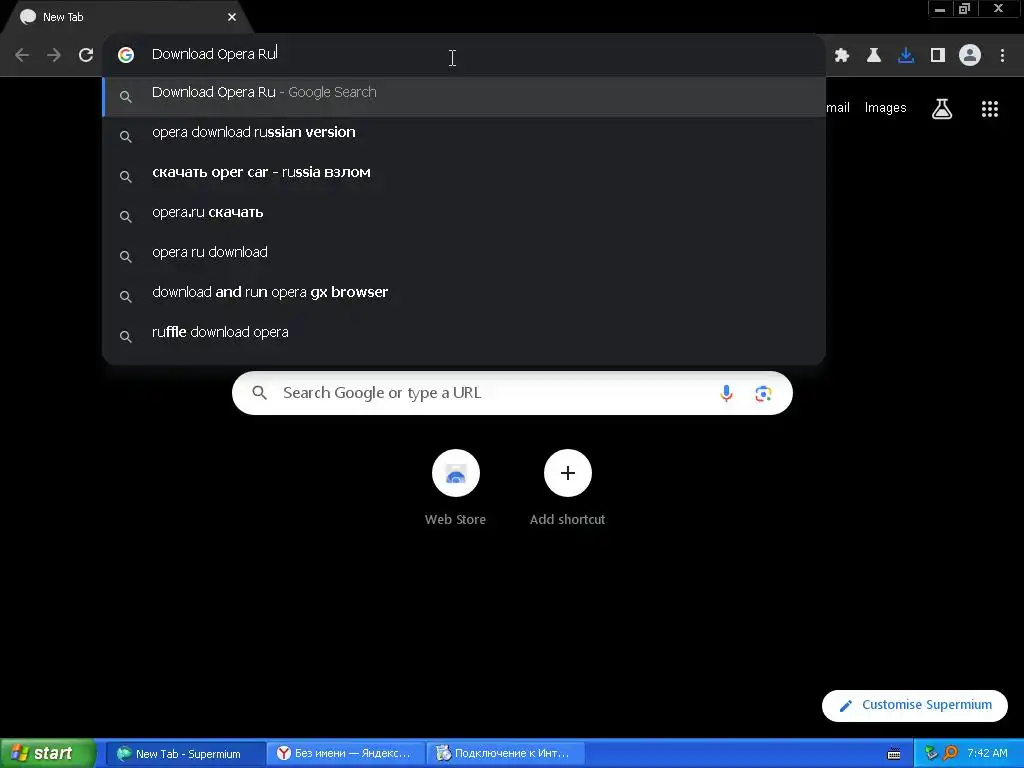Switch to Yandex 'Без имени' taskbar window
The width and height of the screenshot is (1024, 768).
(x=345, y=754)
